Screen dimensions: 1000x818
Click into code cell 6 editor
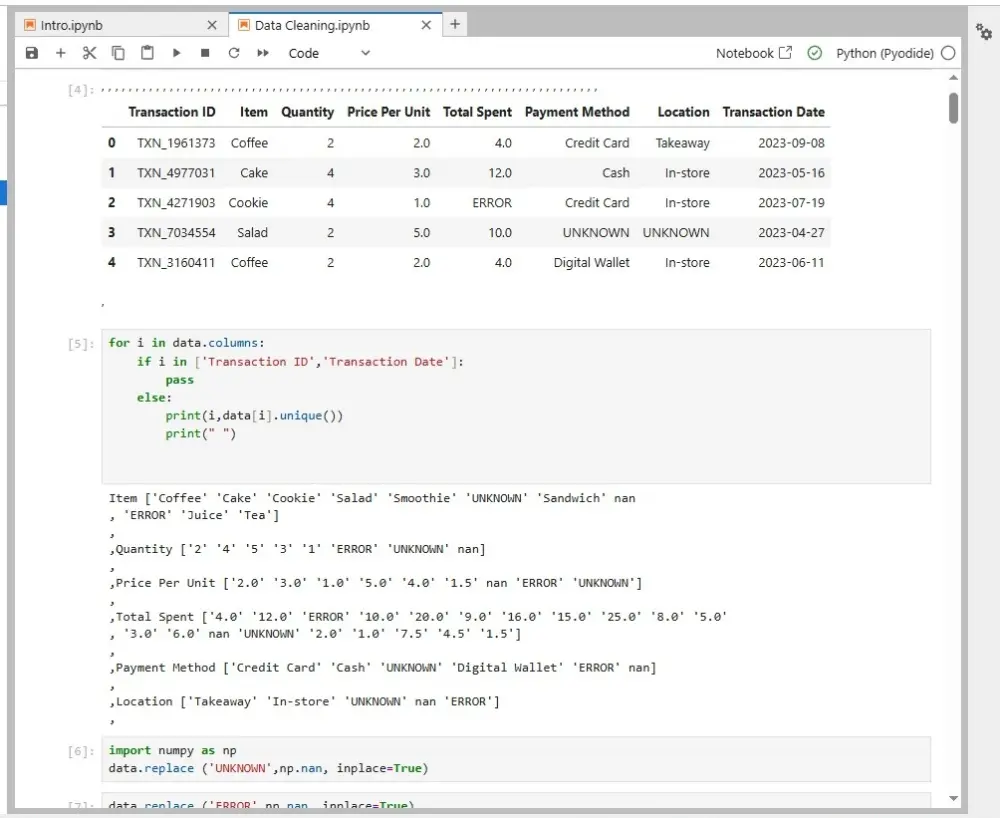[x=516, y=759]
